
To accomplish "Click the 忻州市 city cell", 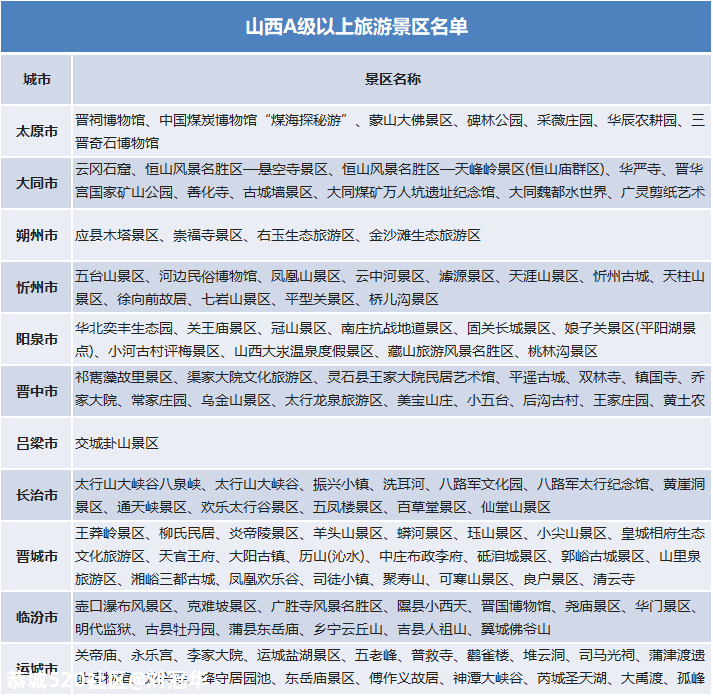I will click(36, 287).
